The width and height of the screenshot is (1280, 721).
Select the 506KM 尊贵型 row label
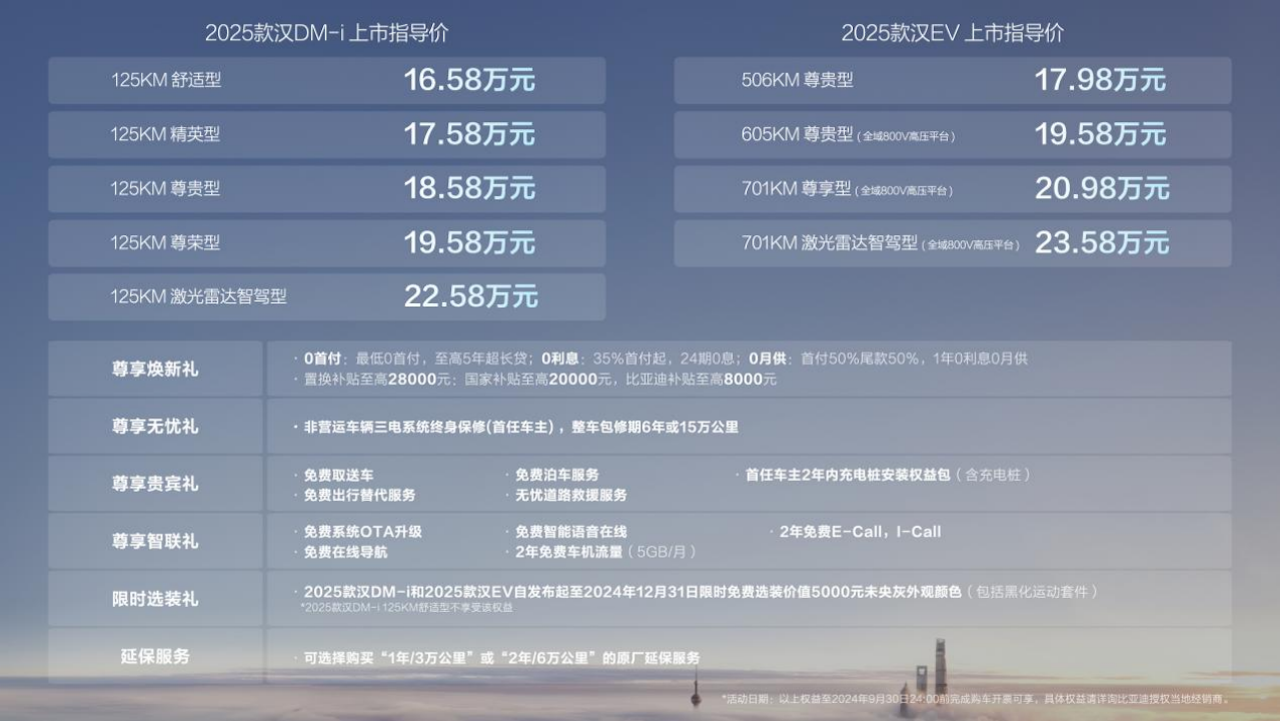click(797, 80)
